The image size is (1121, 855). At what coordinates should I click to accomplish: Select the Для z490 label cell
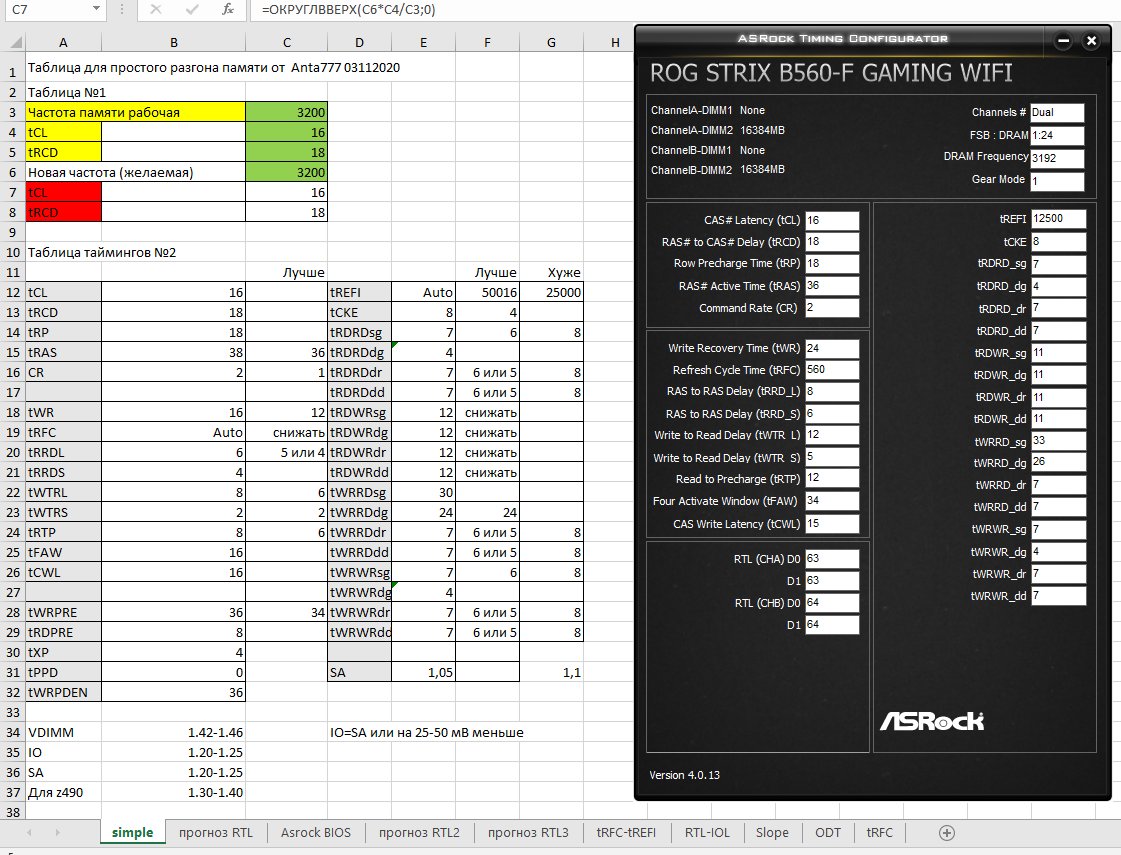click(x=64, y=793)
